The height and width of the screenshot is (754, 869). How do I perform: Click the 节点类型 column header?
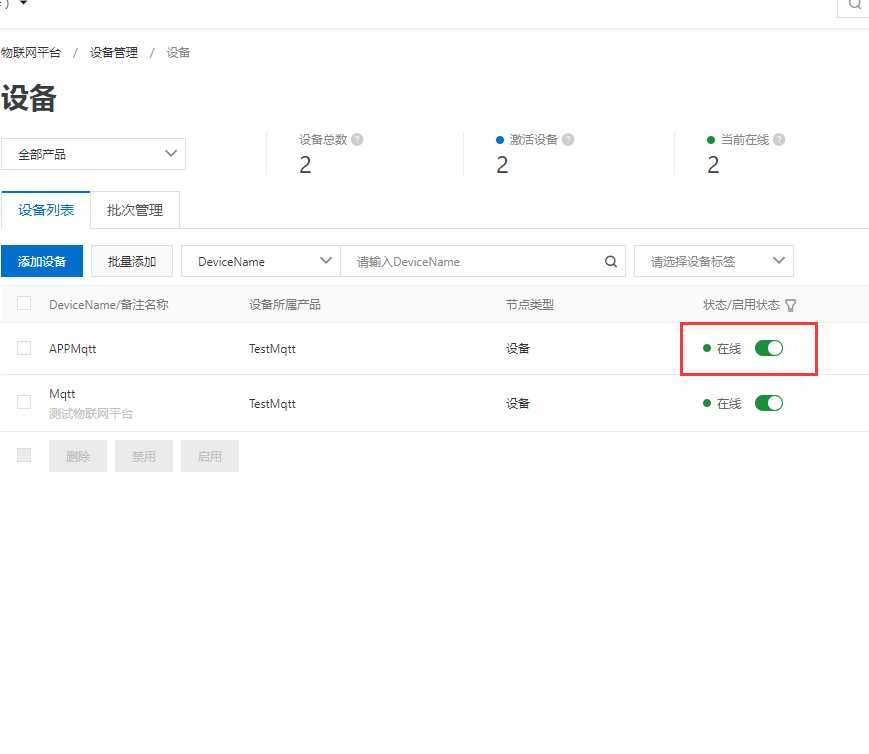[530, 304]
